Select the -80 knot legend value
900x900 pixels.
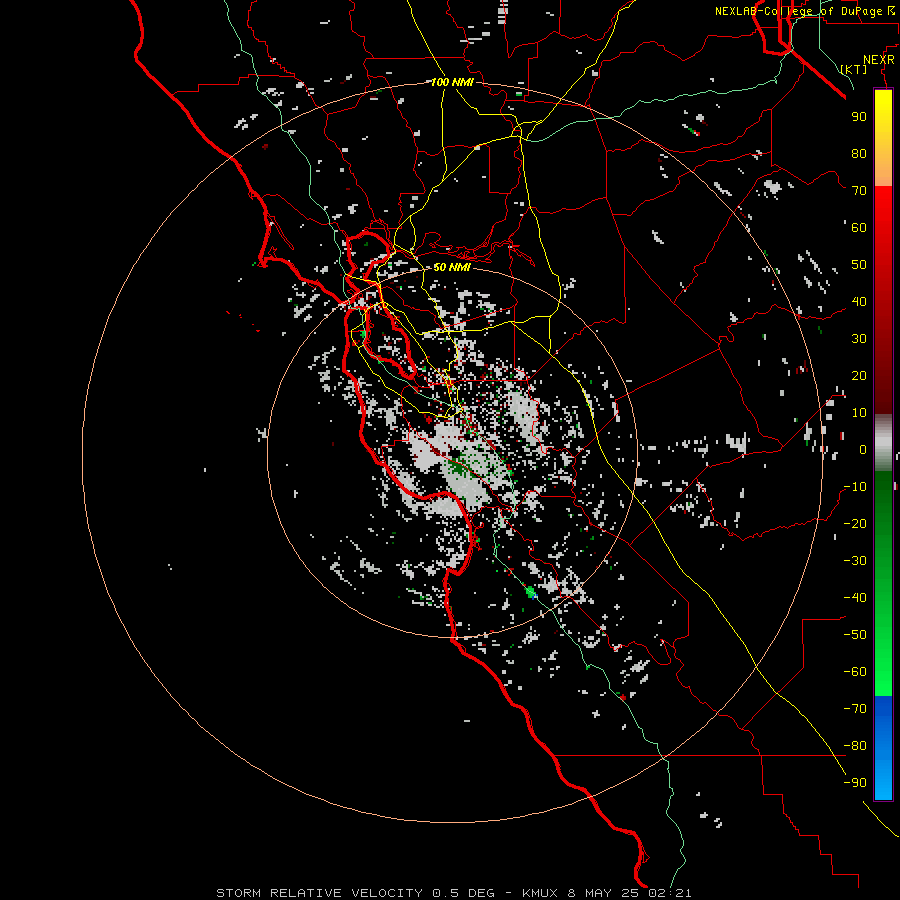pyautogui.click(x=855, y=746)
